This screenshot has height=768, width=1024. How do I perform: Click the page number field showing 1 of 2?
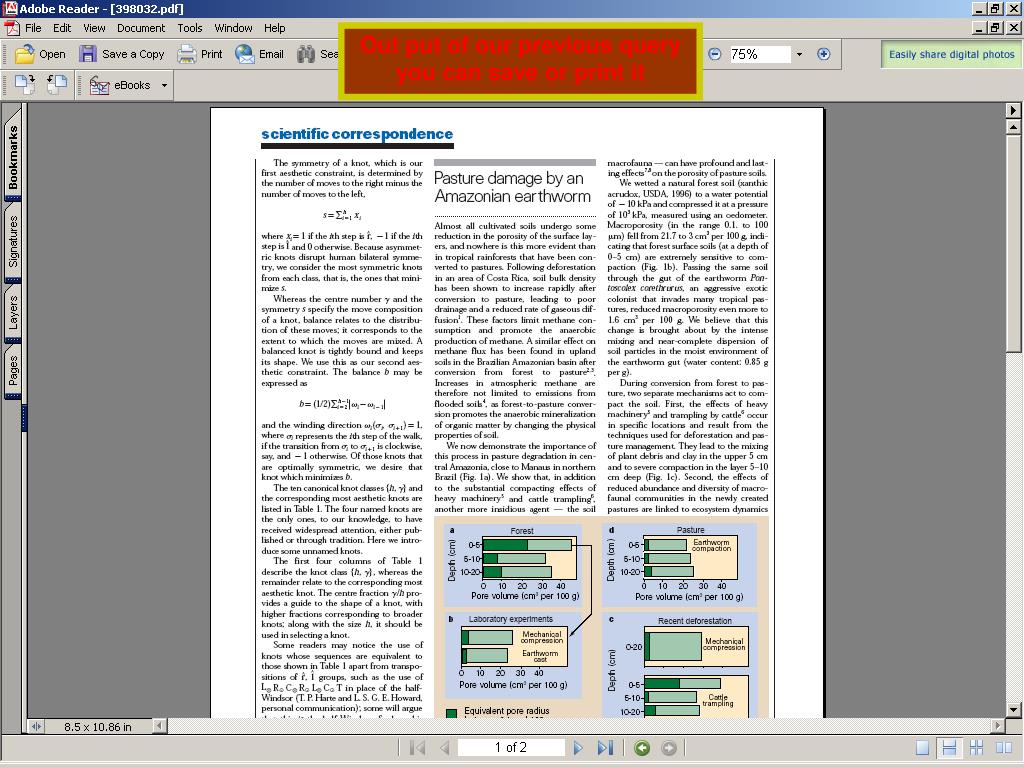pyautogui.click(x=511, y=747)
